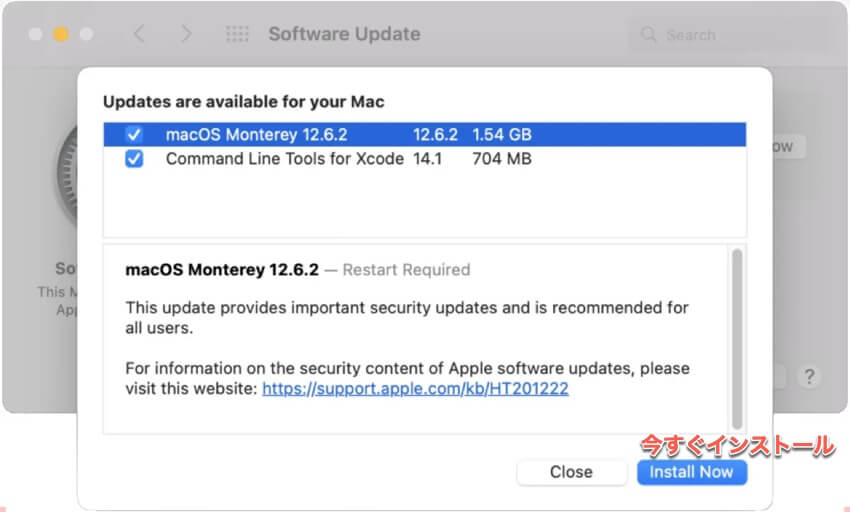Go back using the left chevron
The width and height of the screenshot is (850, 512).
139,34
